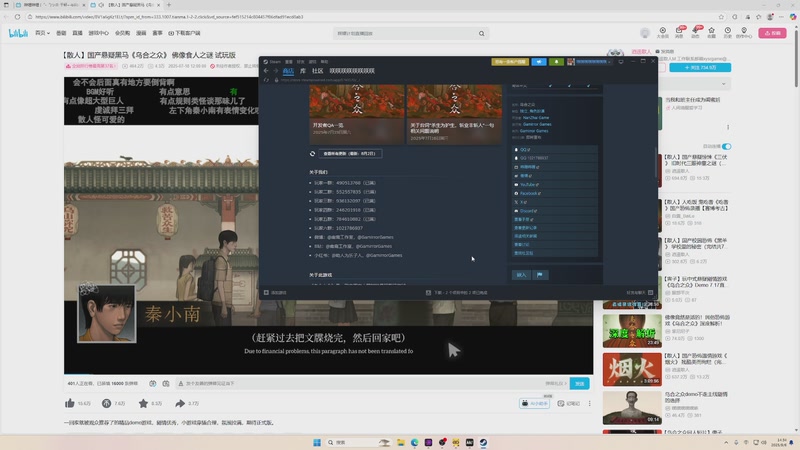Click the pink upload button on Bilibili
Viewport: 800px width, 450px height.
coord(772,33)
